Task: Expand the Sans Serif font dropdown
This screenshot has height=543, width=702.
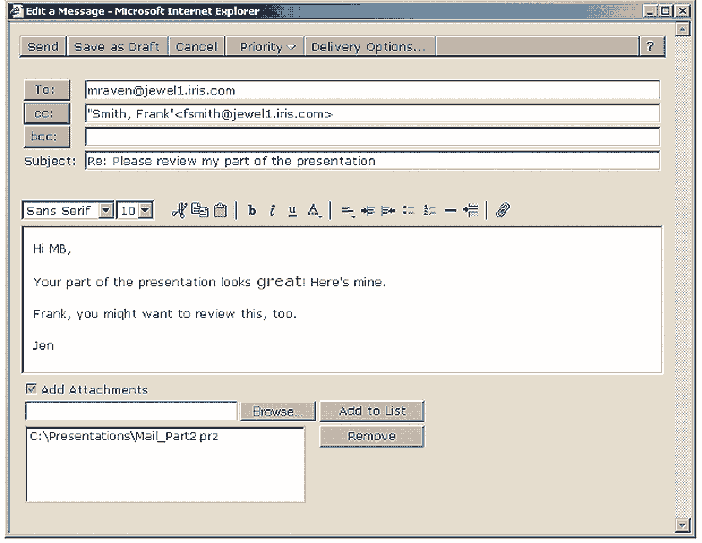Action: [x=106, y=211]
